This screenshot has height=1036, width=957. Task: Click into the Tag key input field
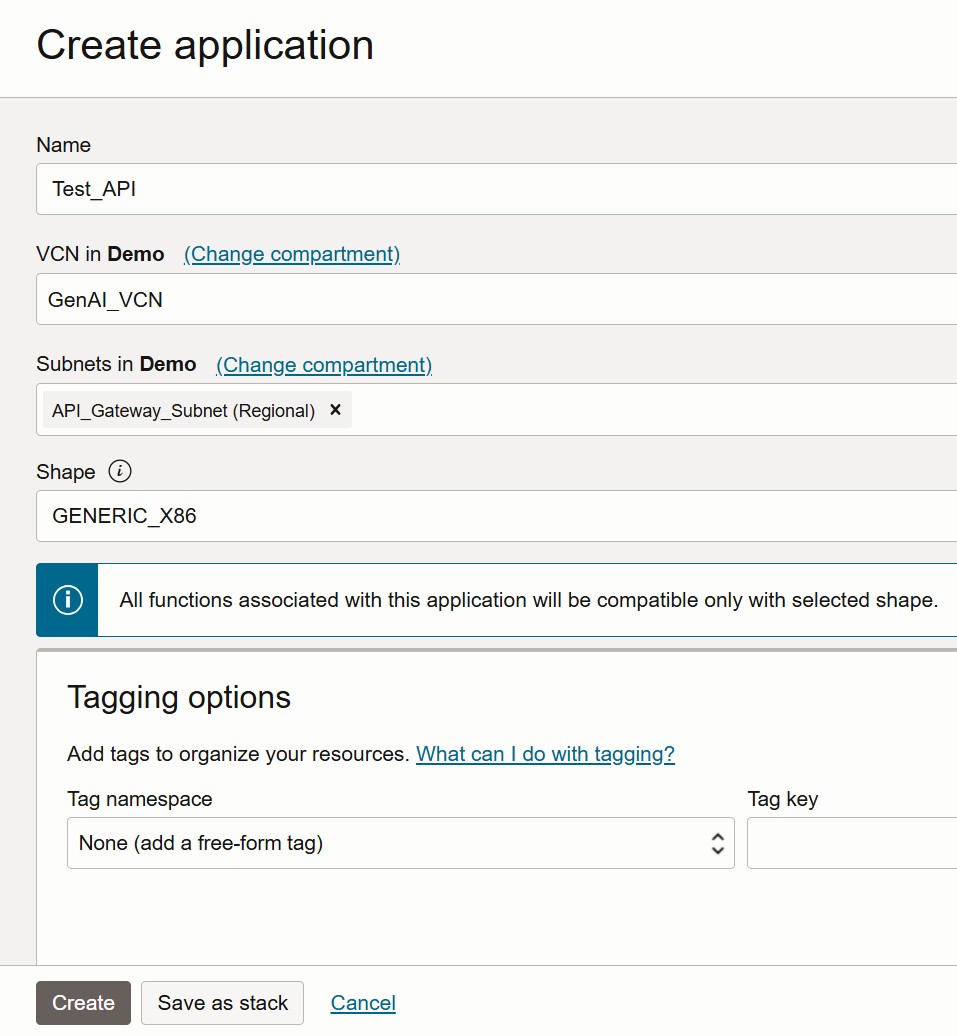point(850,843)
